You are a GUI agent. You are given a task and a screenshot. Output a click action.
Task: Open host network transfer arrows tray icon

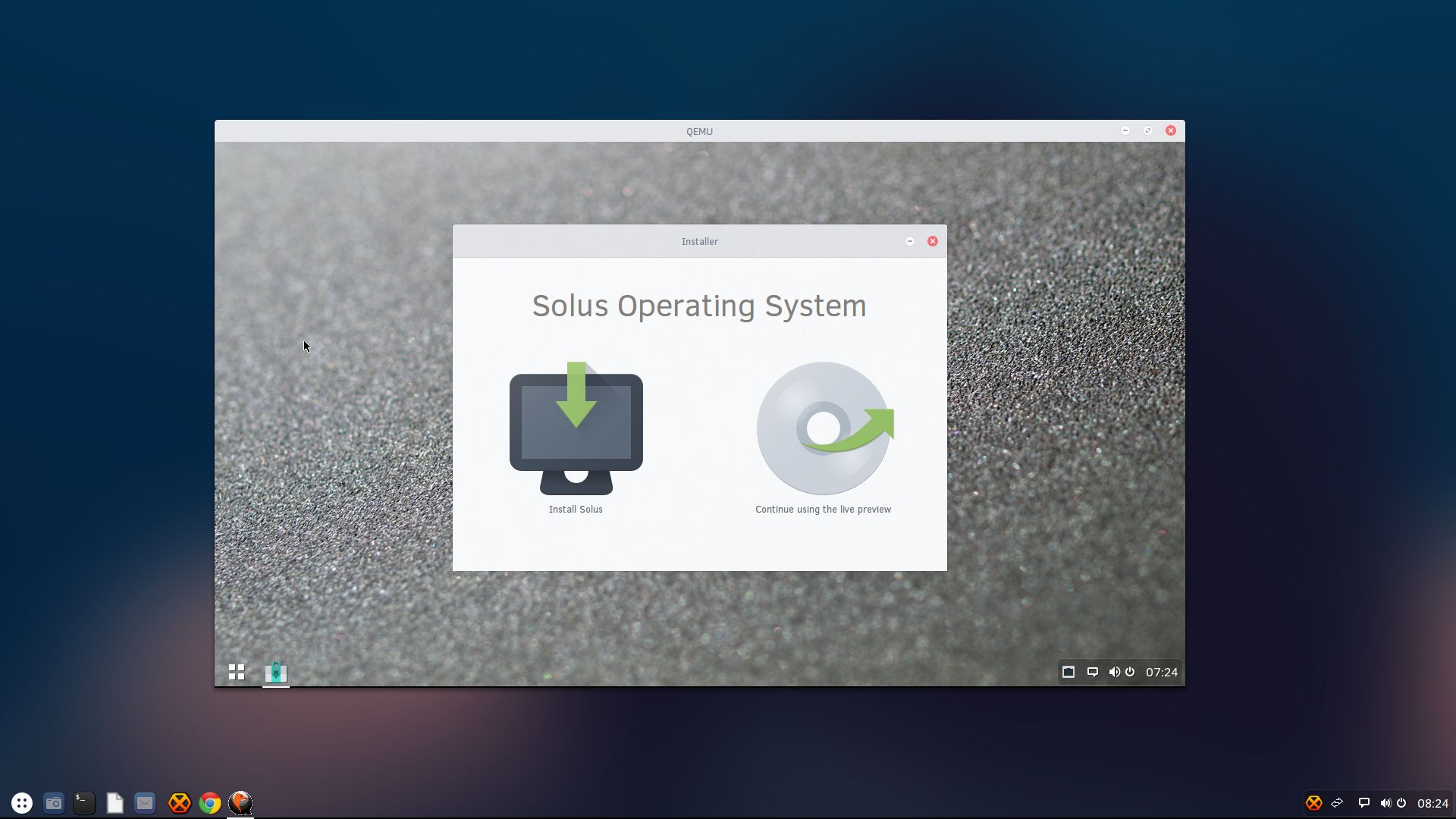[x=1338, y=803]
